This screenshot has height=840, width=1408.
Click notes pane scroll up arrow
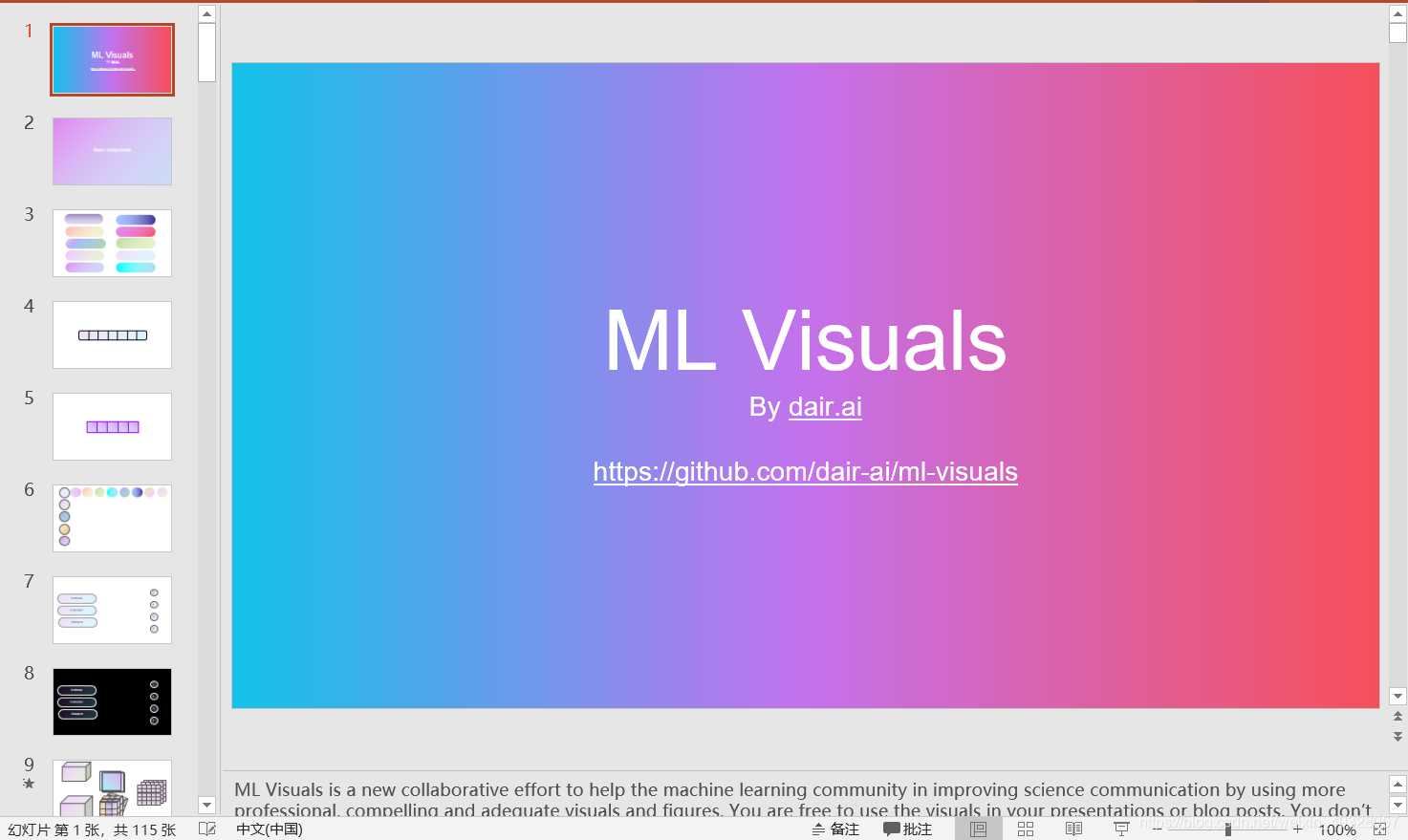pos(1397,784)
